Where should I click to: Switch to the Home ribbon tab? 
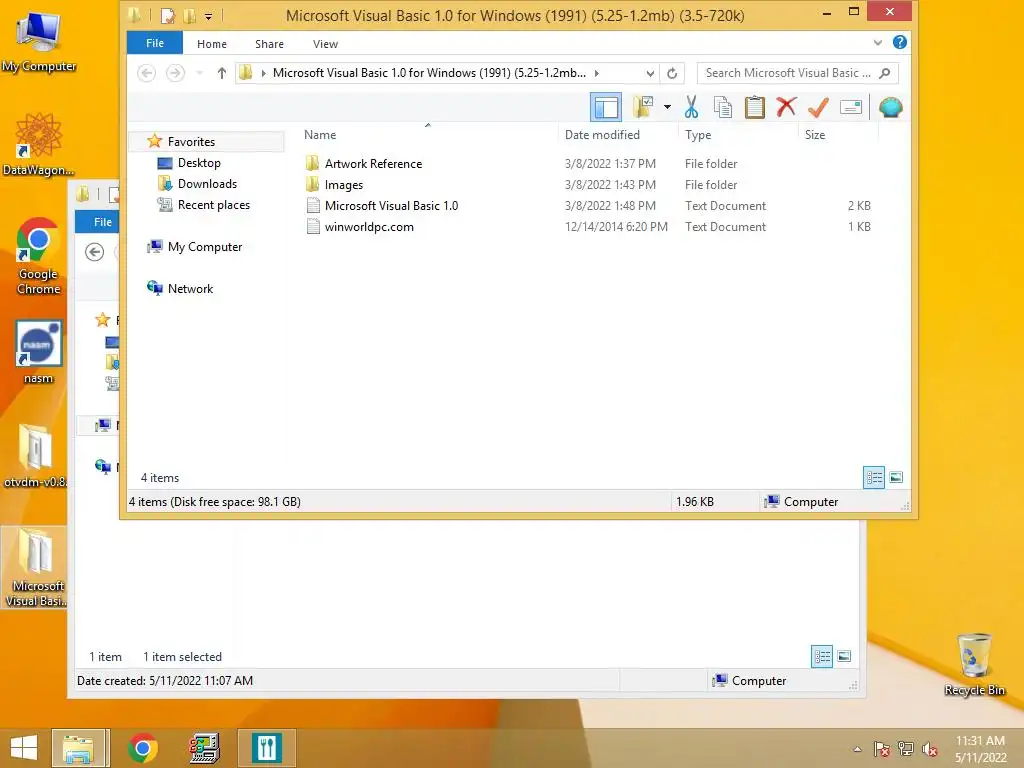click(x=212, y=44)
